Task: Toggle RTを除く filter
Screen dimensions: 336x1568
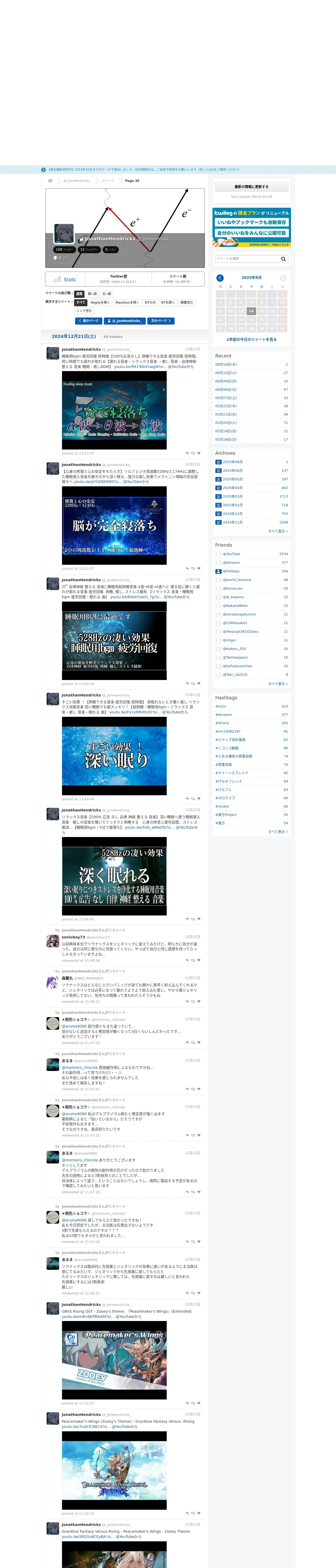Action: (x=168, y=303)
